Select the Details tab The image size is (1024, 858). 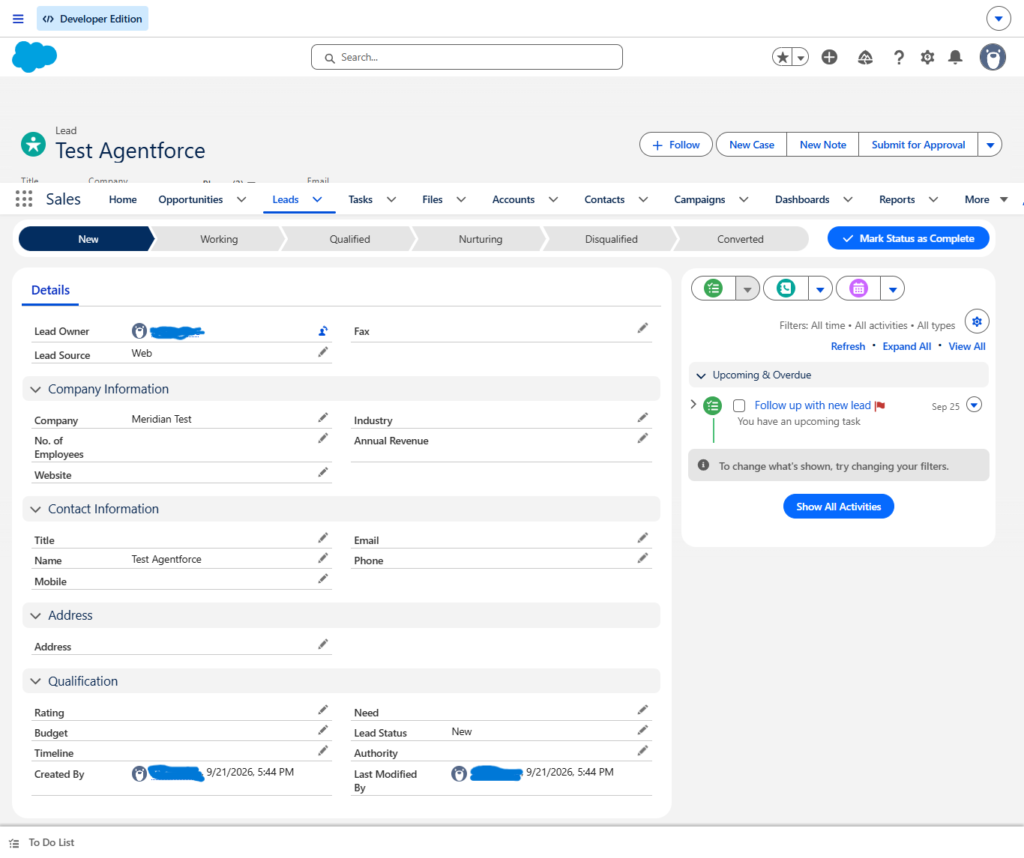50,290
